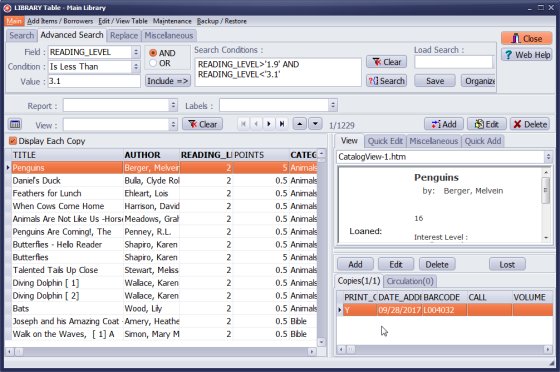Toggle Display Each Copy checkbox
560x372 pixels.
[13, 141]
